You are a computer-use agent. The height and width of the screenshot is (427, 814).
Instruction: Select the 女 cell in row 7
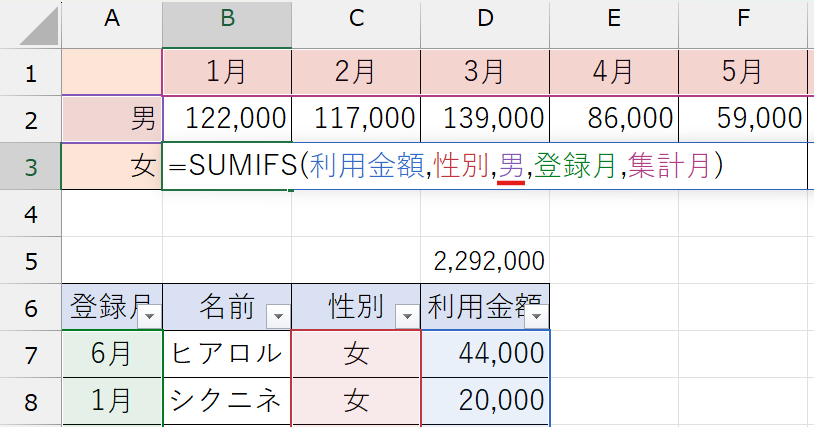356,354
